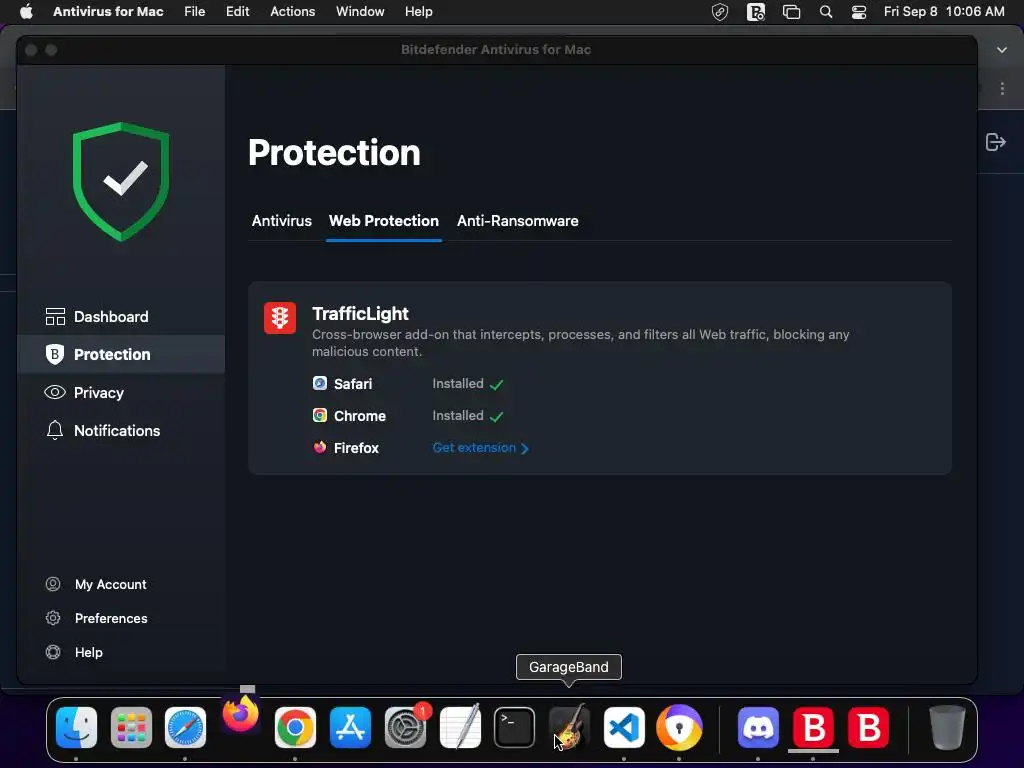Screen dimensions: 1024x768
Task: Open the three-dot menu in background window
Action: coord(1002,88)
